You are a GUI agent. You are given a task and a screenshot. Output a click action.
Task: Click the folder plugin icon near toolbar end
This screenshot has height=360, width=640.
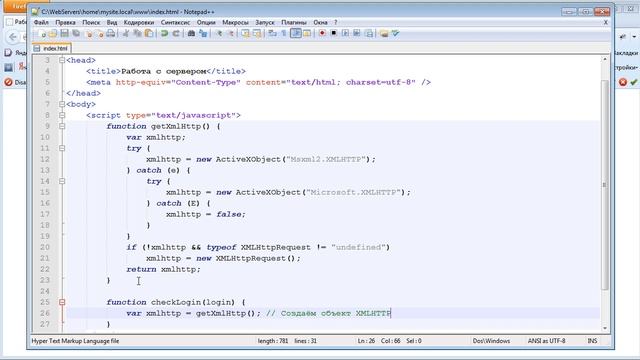click(x=384, y=33)
